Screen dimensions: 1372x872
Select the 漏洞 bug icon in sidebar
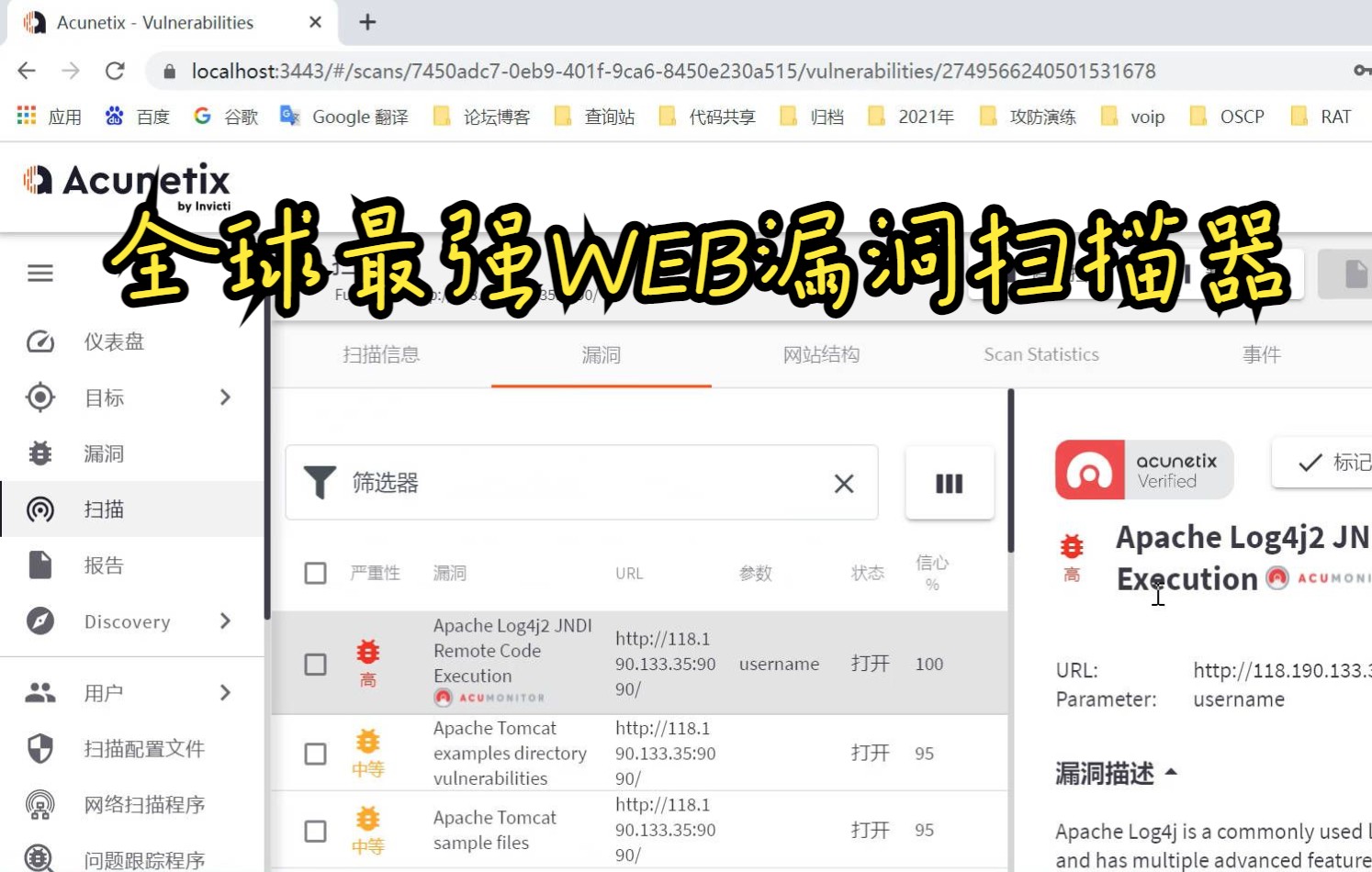[x=40, y=453]
